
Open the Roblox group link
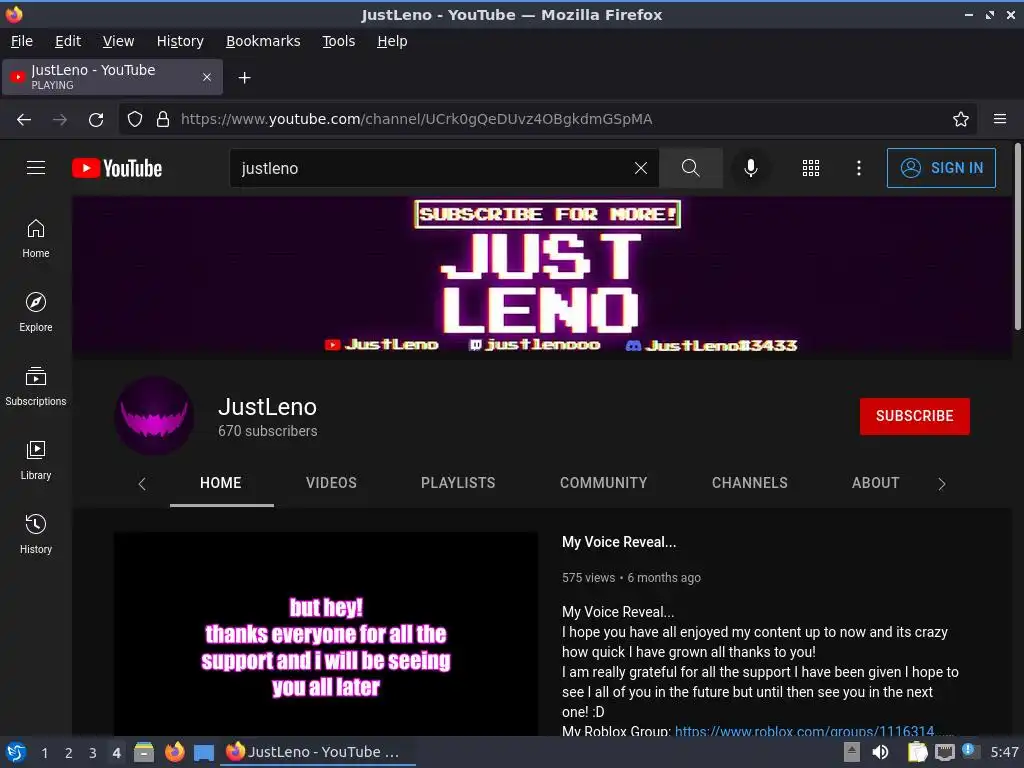point(805,731)
